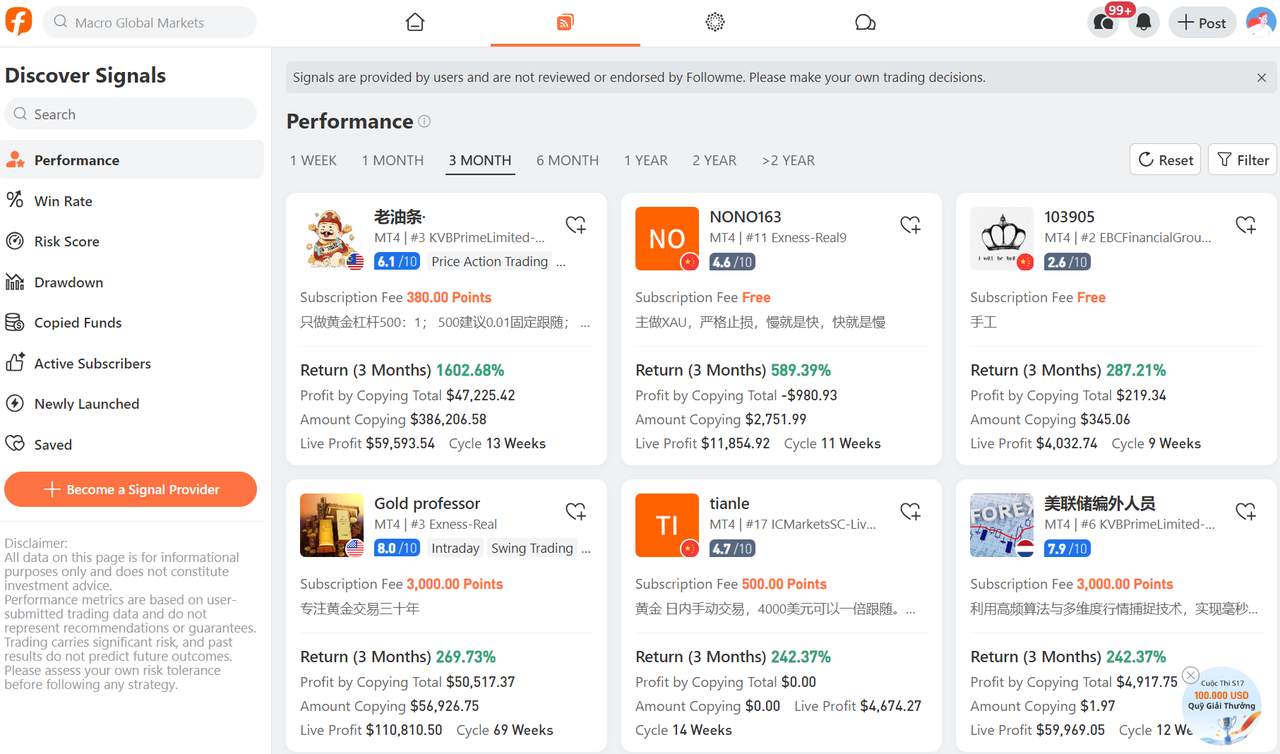Switch to the 6 MONTH performance tab

[567, 160]
